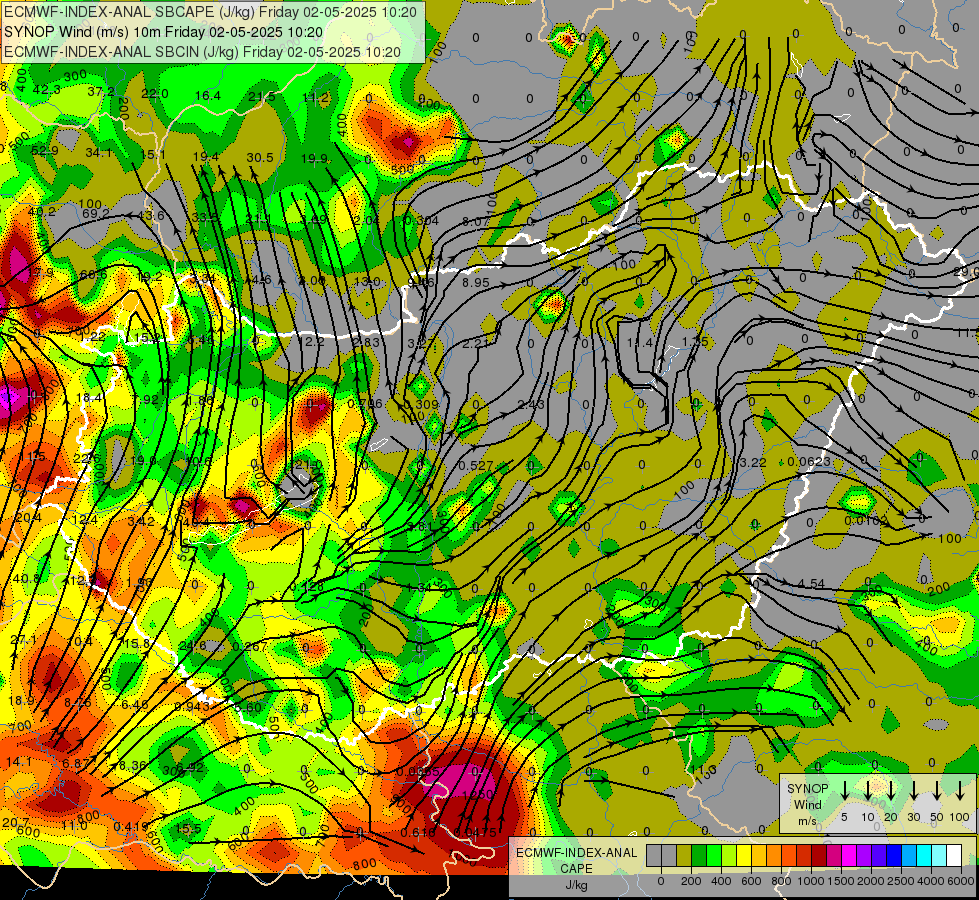The image size is (979, 900).
Task: Click the 30.5 CIN value on map
Action: (x=260, y=157)
